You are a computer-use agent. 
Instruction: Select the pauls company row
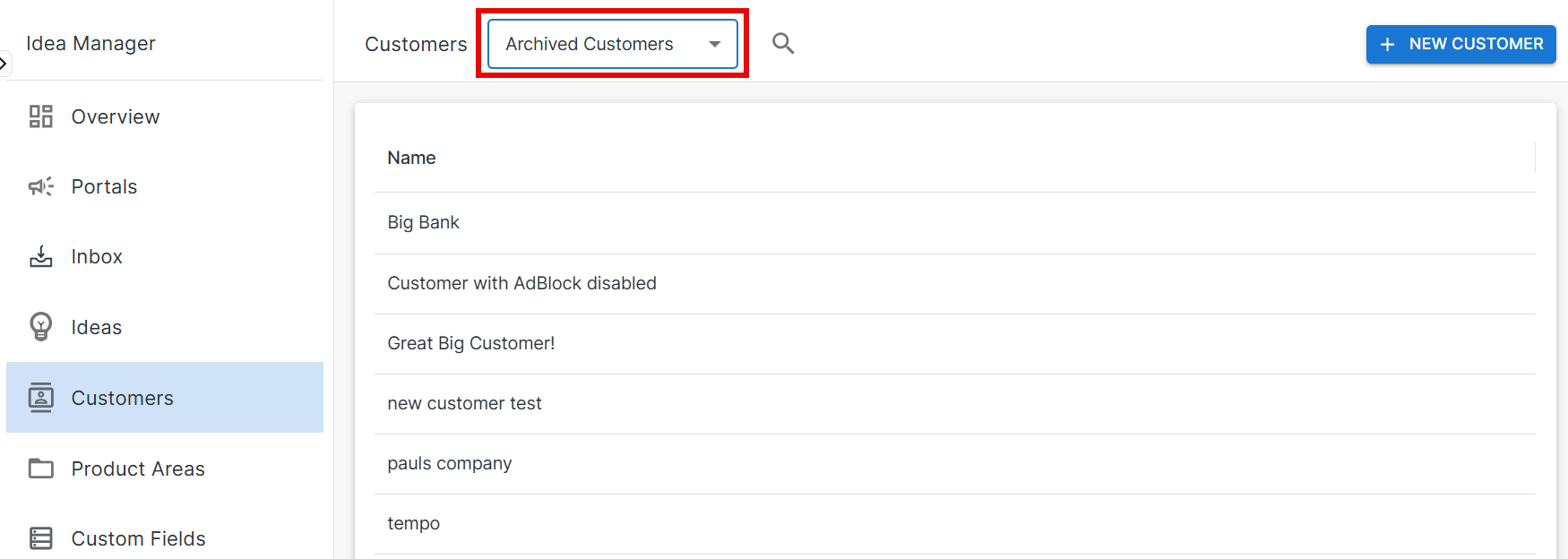(449, 463)
